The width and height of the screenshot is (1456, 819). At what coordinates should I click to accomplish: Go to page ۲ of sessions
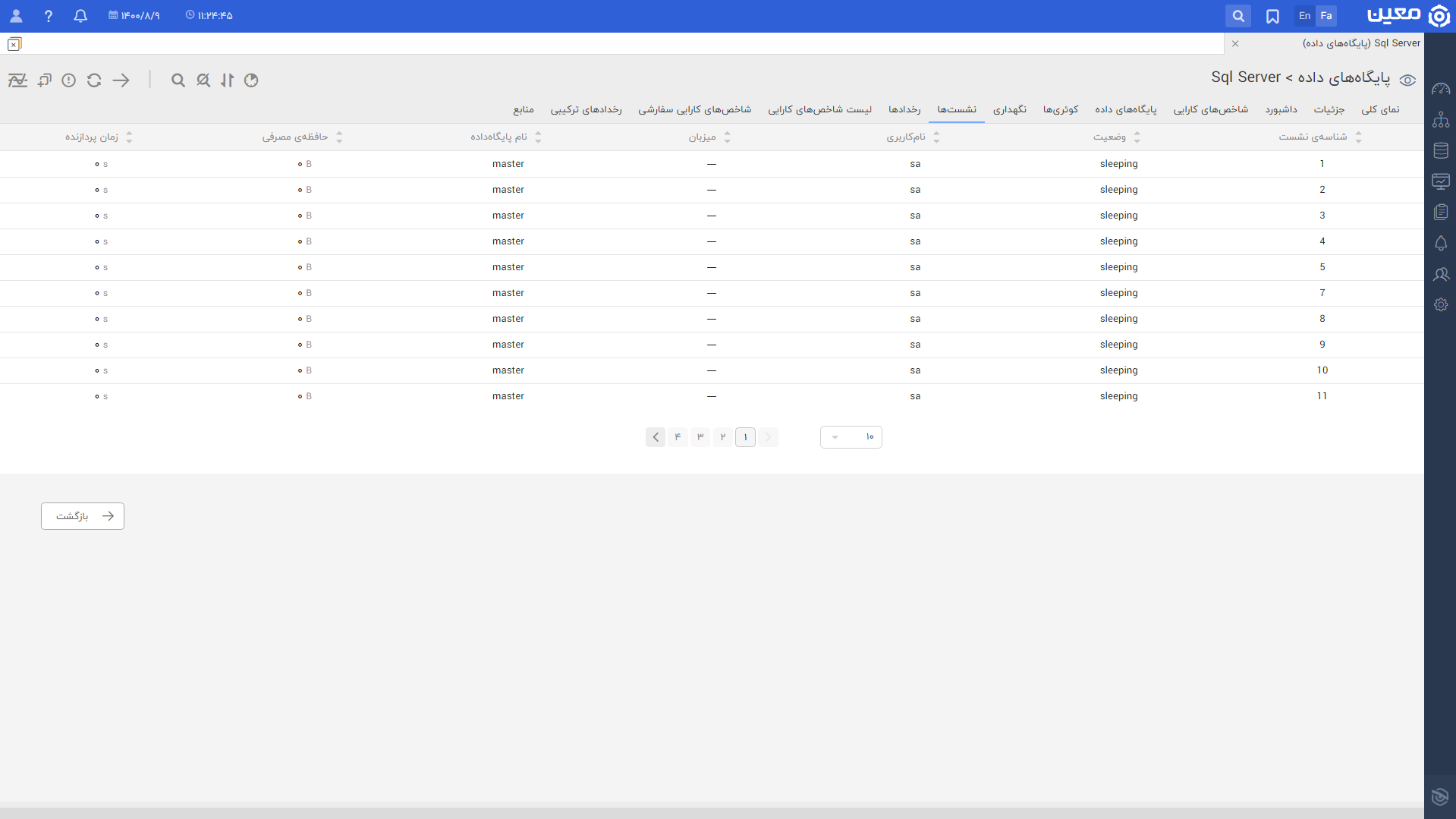point(723,437)
